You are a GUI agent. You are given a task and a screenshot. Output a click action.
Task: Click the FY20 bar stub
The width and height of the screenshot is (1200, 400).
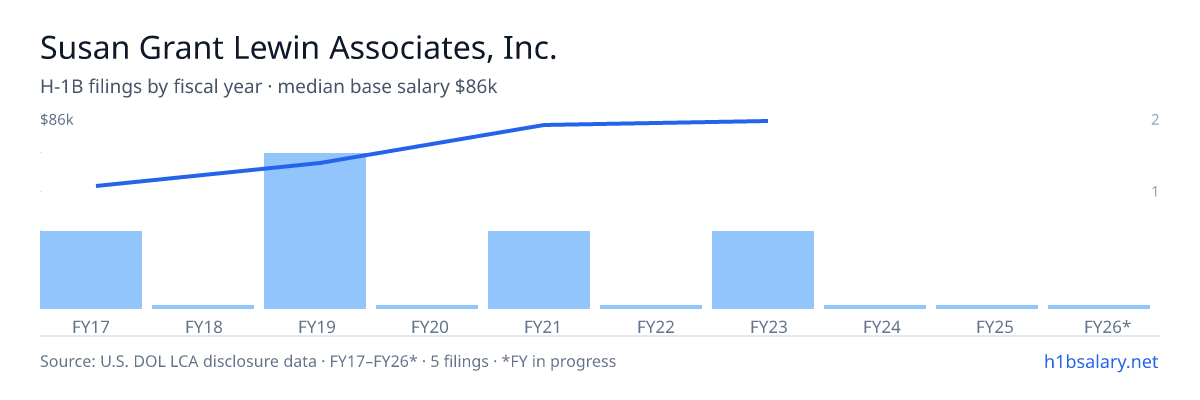(x=427, y=307)
